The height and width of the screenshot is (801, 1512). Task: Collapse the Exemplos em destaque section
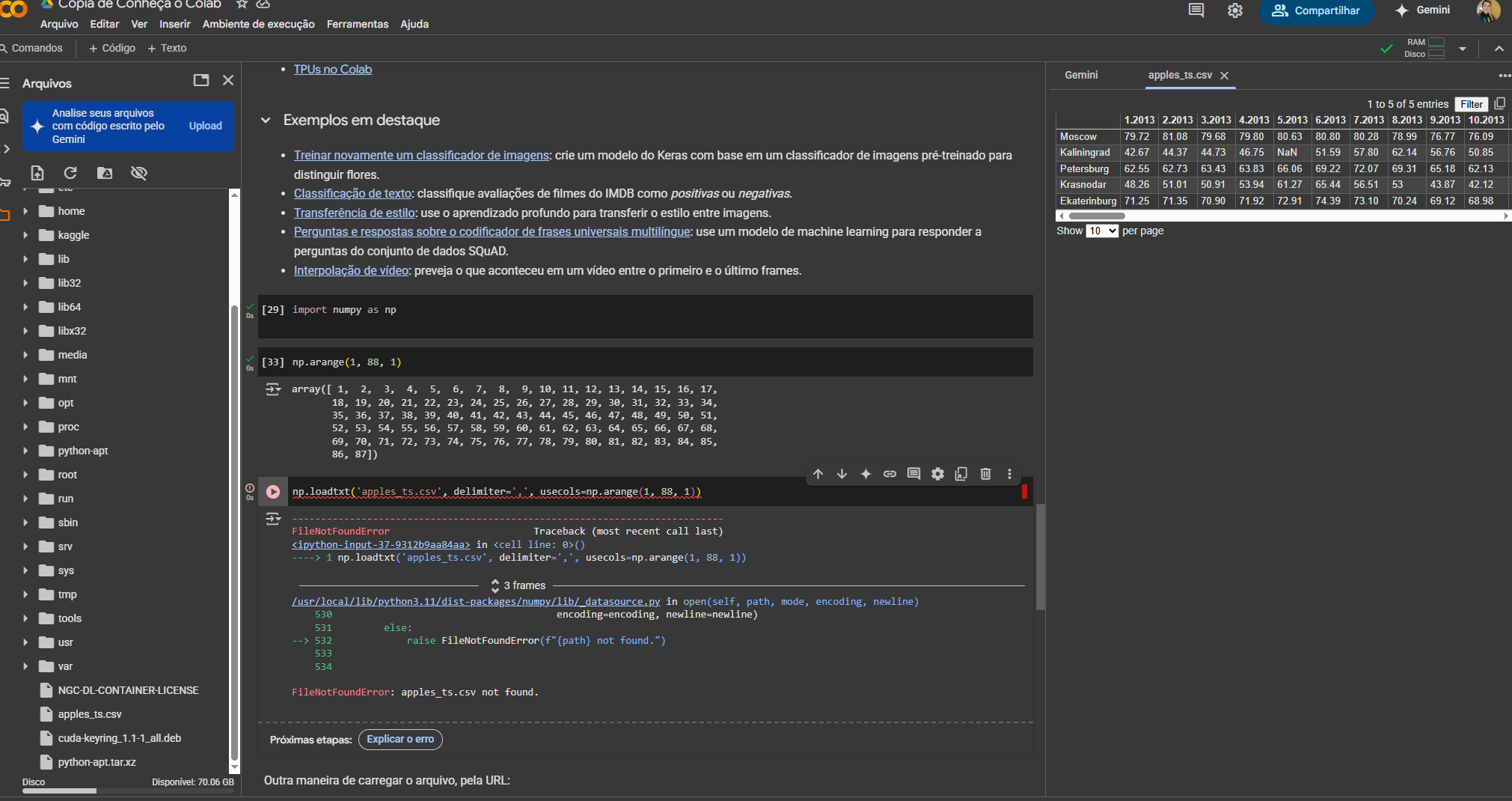[266, 121]
